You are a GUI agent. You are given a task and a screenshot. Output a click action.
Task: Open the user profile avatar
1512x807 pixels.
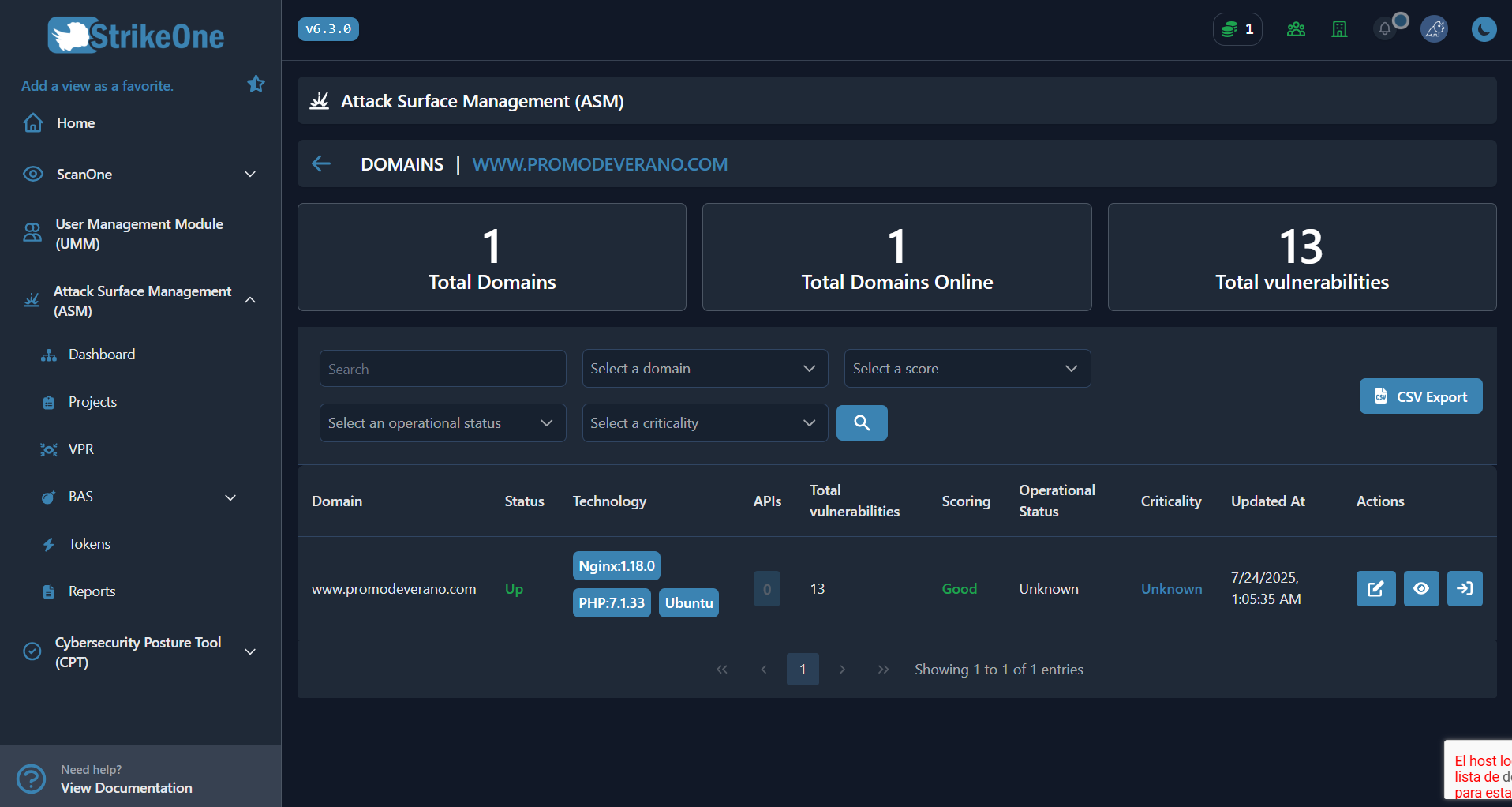[x=1434, y=29]
